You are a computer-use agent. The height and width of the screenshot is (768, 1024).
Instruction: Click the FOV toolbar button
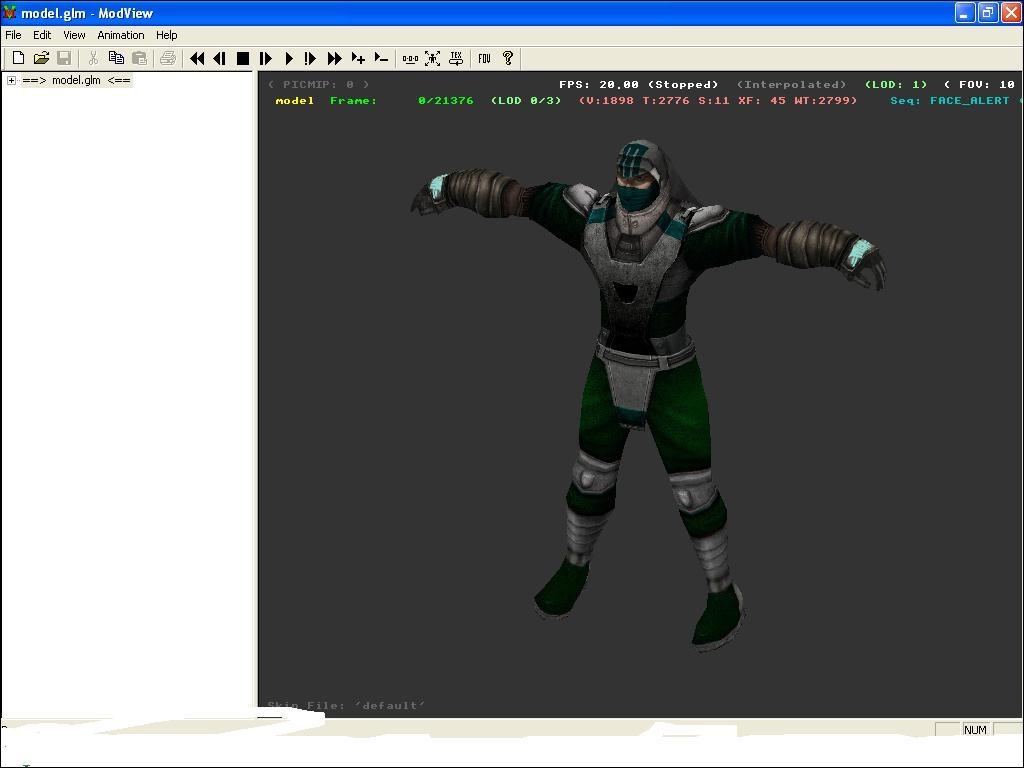[484, 59]
